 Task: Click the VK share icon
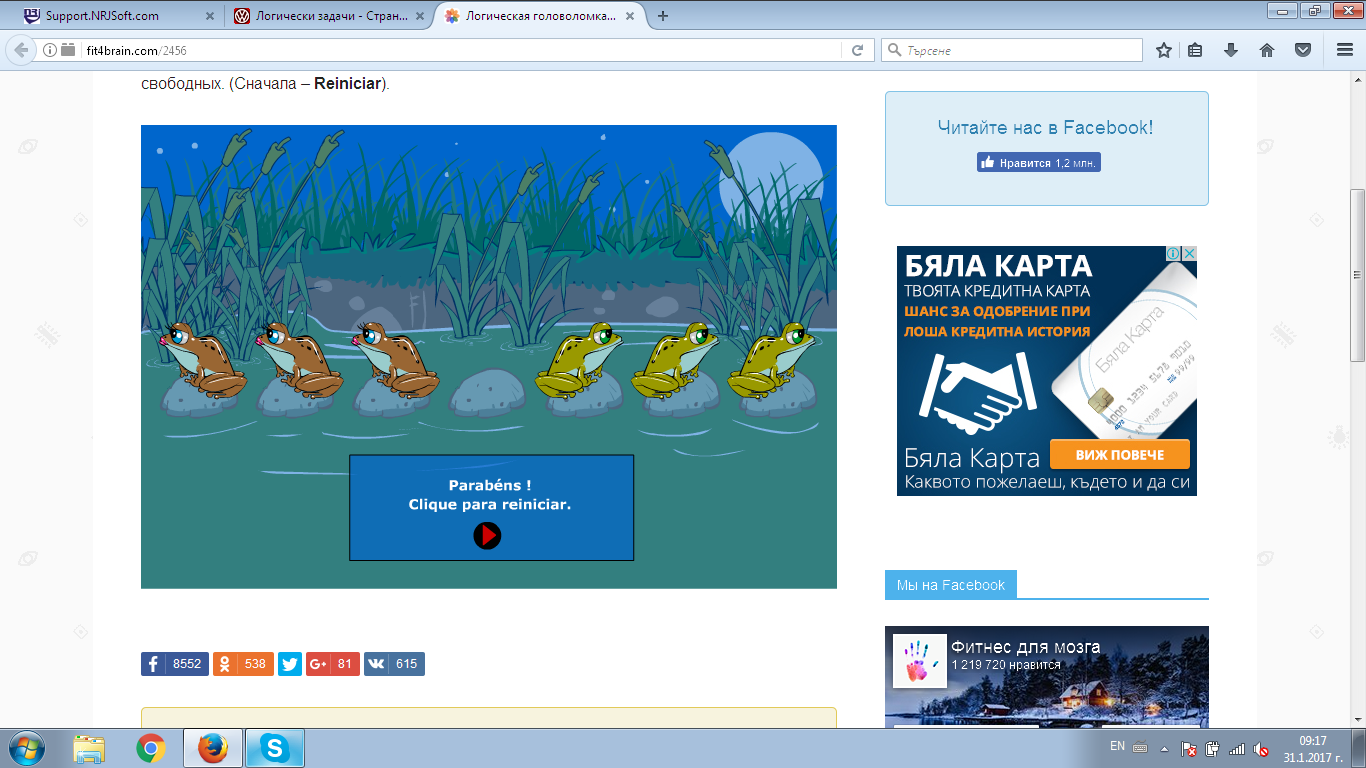(377, 664)
